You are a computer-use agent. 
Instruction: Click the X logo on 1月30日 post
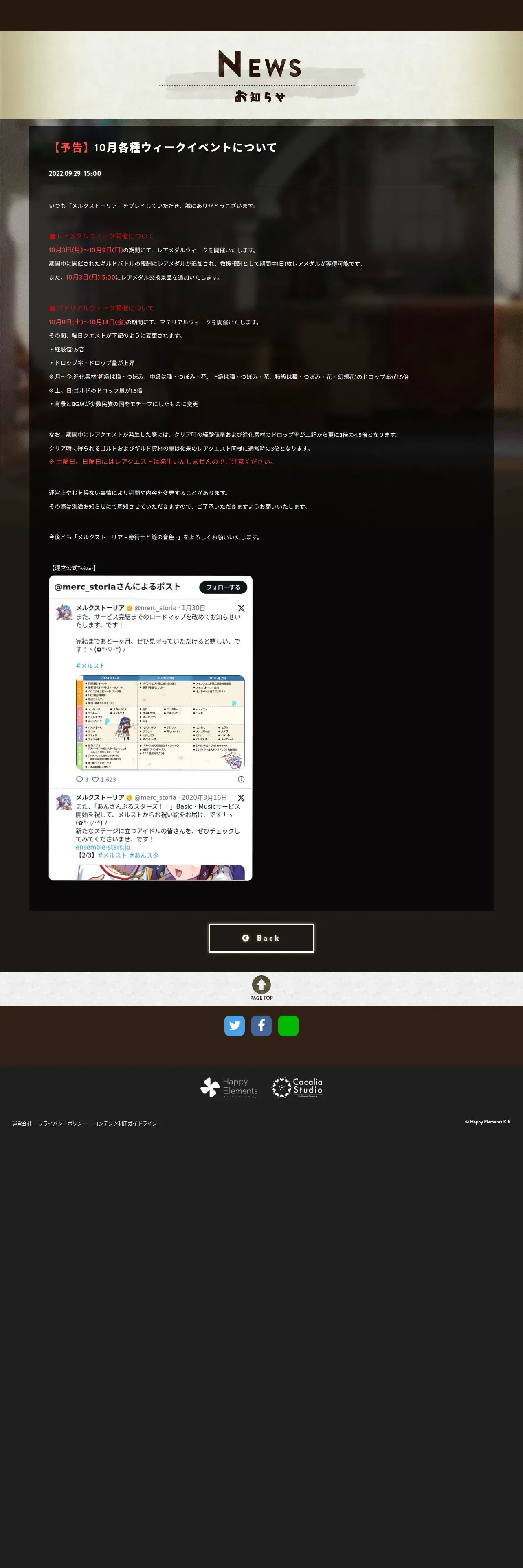click(x=241, y=608)
